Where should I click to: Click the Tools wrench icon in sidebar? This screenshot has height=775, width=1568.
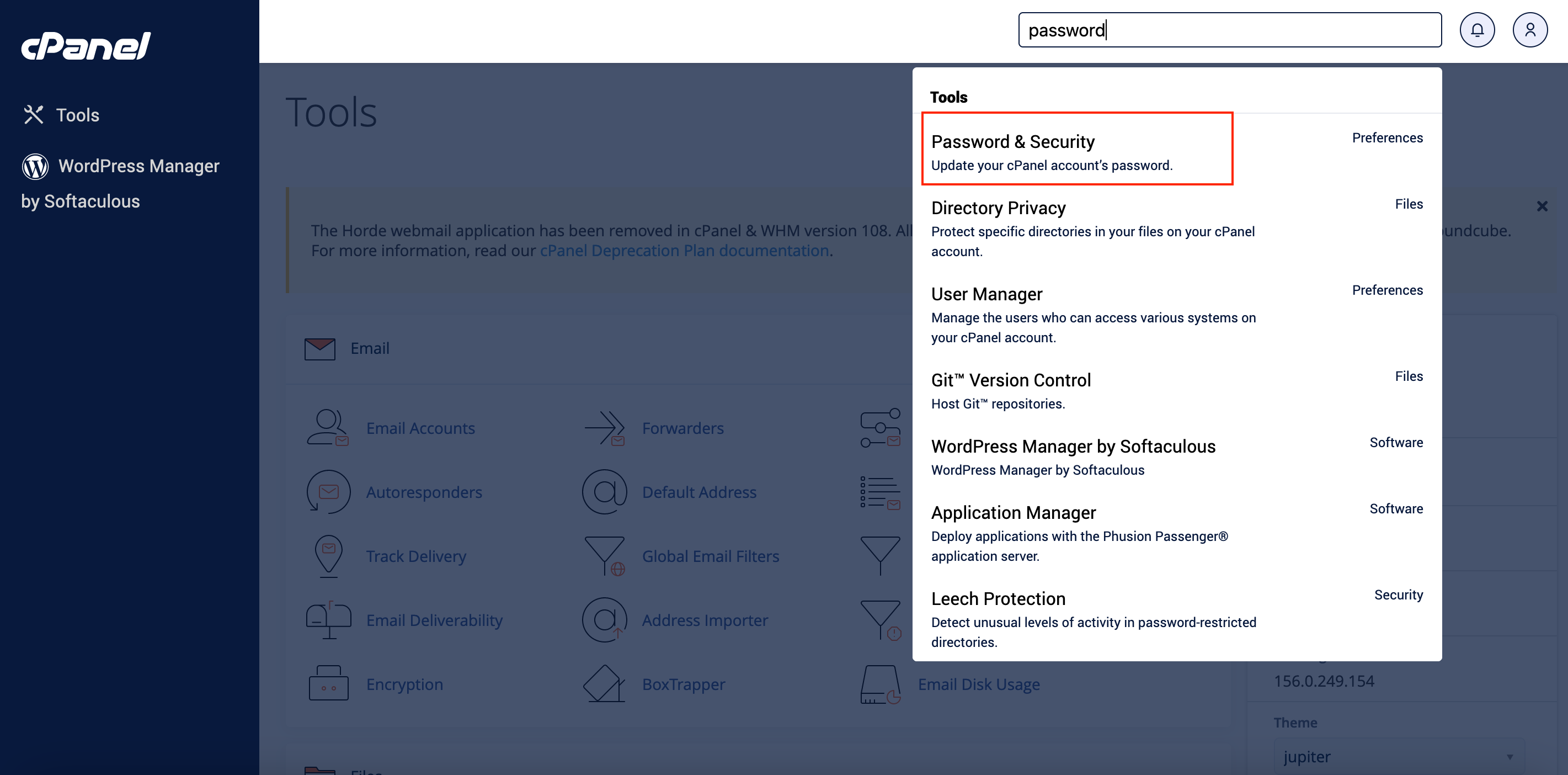point(34,114)
